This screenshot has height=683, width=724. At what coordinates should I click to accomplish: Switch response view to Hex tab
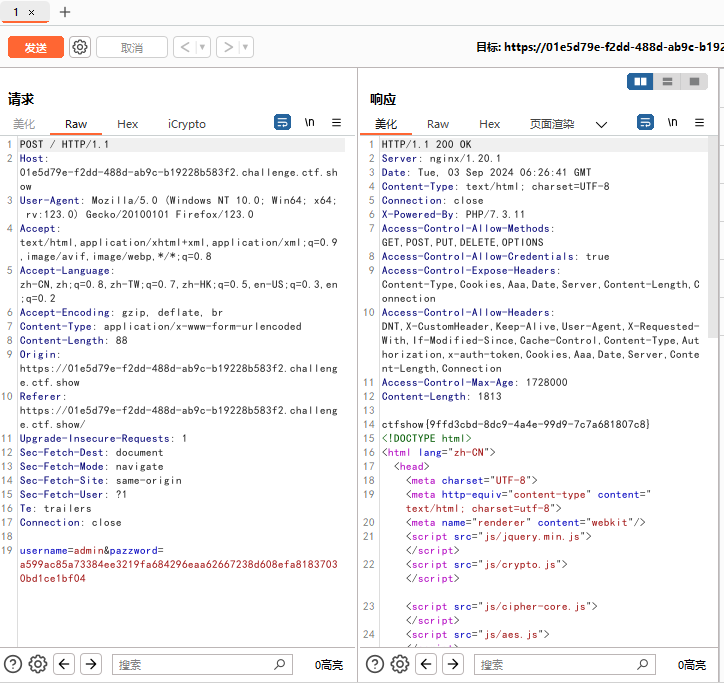[489, 124]
